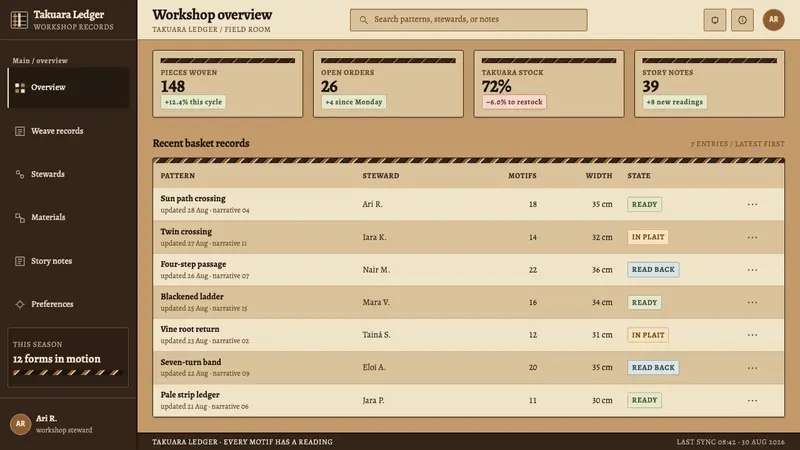Click IN PLAIT status of Vine root return
This screenshot has height=450, width=800.
648,335
